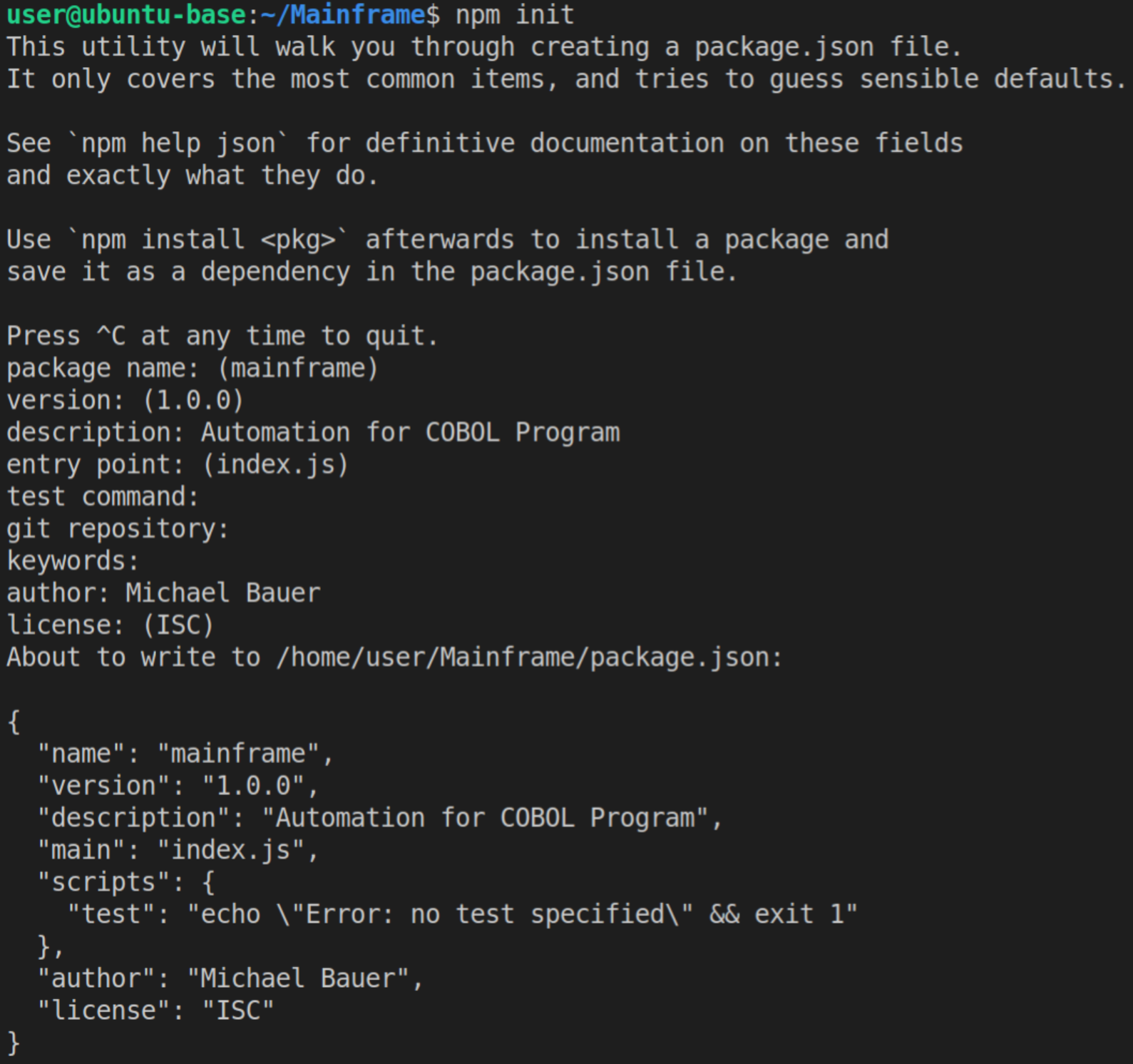The height and width of the screenshot is (1064, 1133).
Task: Click the 'Press ^C at any time to quit' line
Action: [x=222, y=336]
